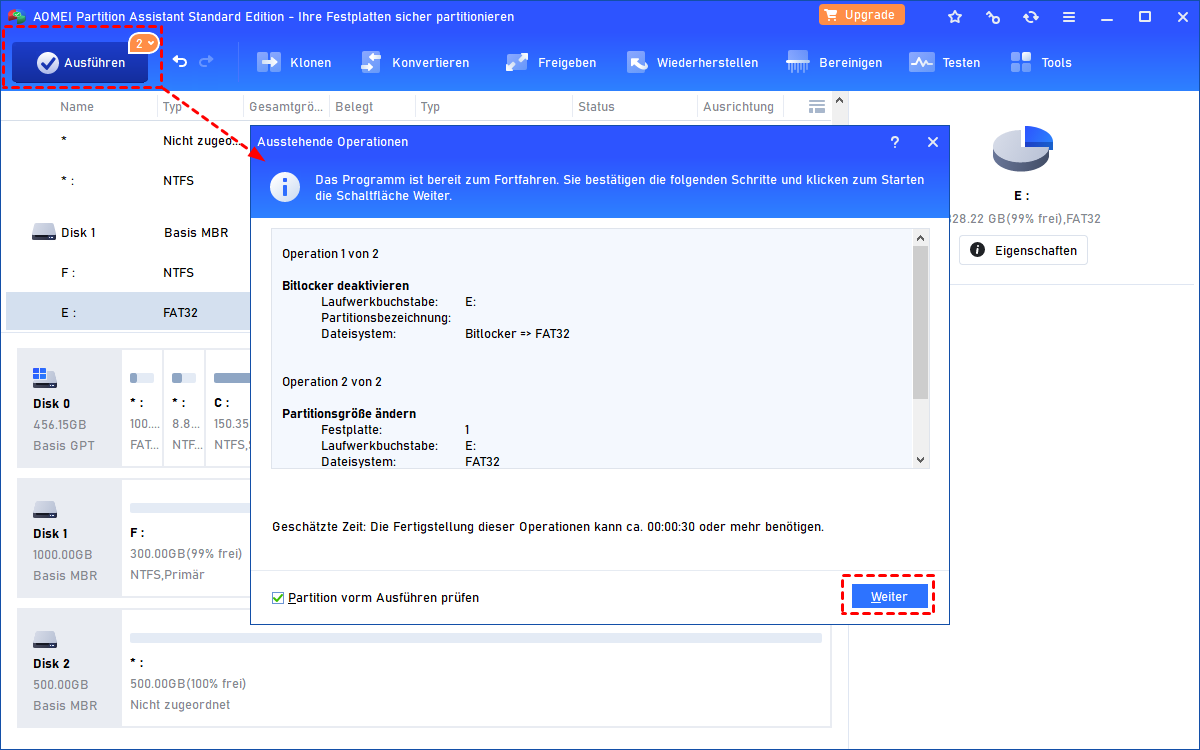Click the Disk 2 500.00GB disk tile

pos(68,667)
